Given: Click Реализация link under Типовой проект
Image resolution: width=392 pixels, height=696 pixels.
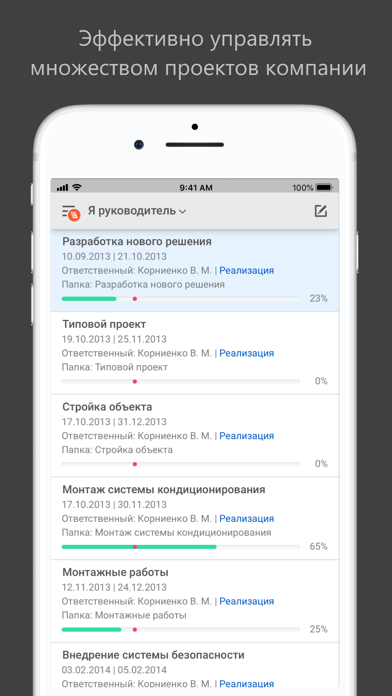Looking at the screenshot, I should [x=247, y=353].
